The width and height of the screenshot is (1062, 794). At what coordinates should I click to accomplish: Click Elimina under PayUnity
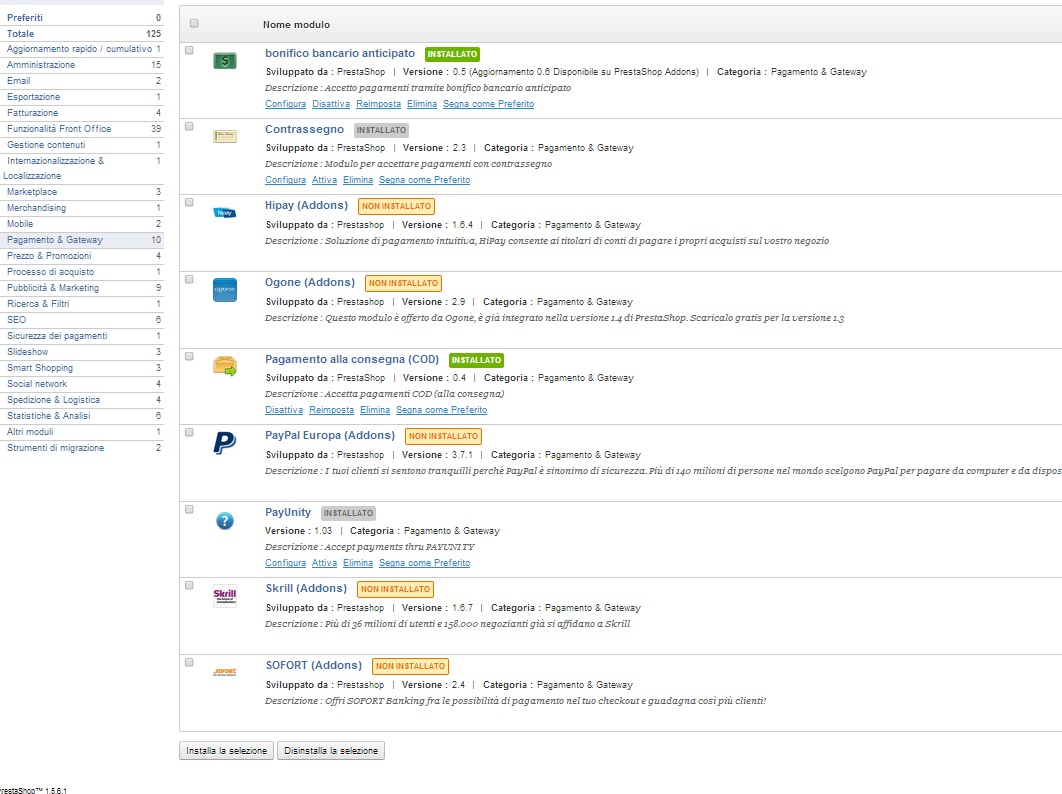coord(358,563)
